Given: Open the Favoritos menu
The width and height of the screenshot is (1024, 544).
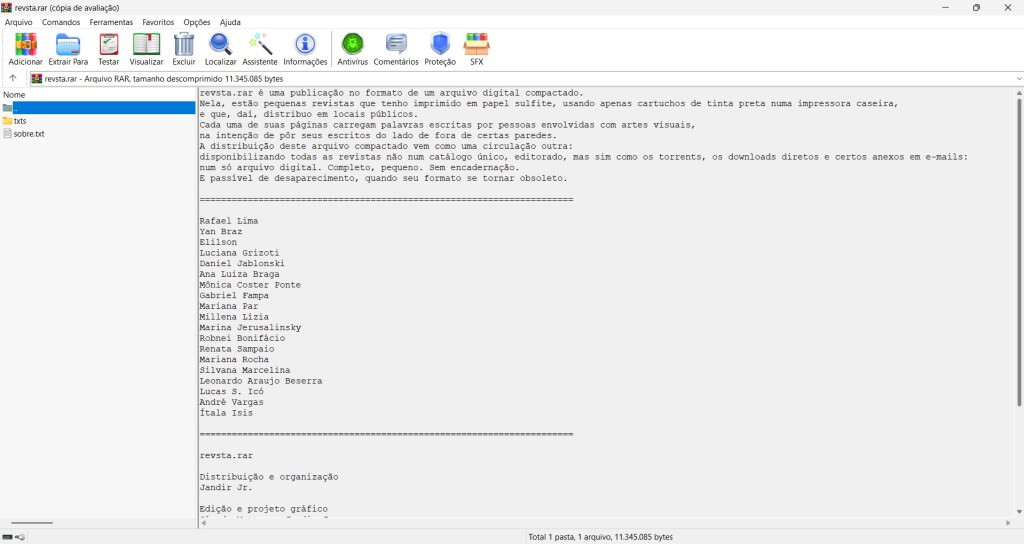Looking at the screenshot, I should [158, 22].
